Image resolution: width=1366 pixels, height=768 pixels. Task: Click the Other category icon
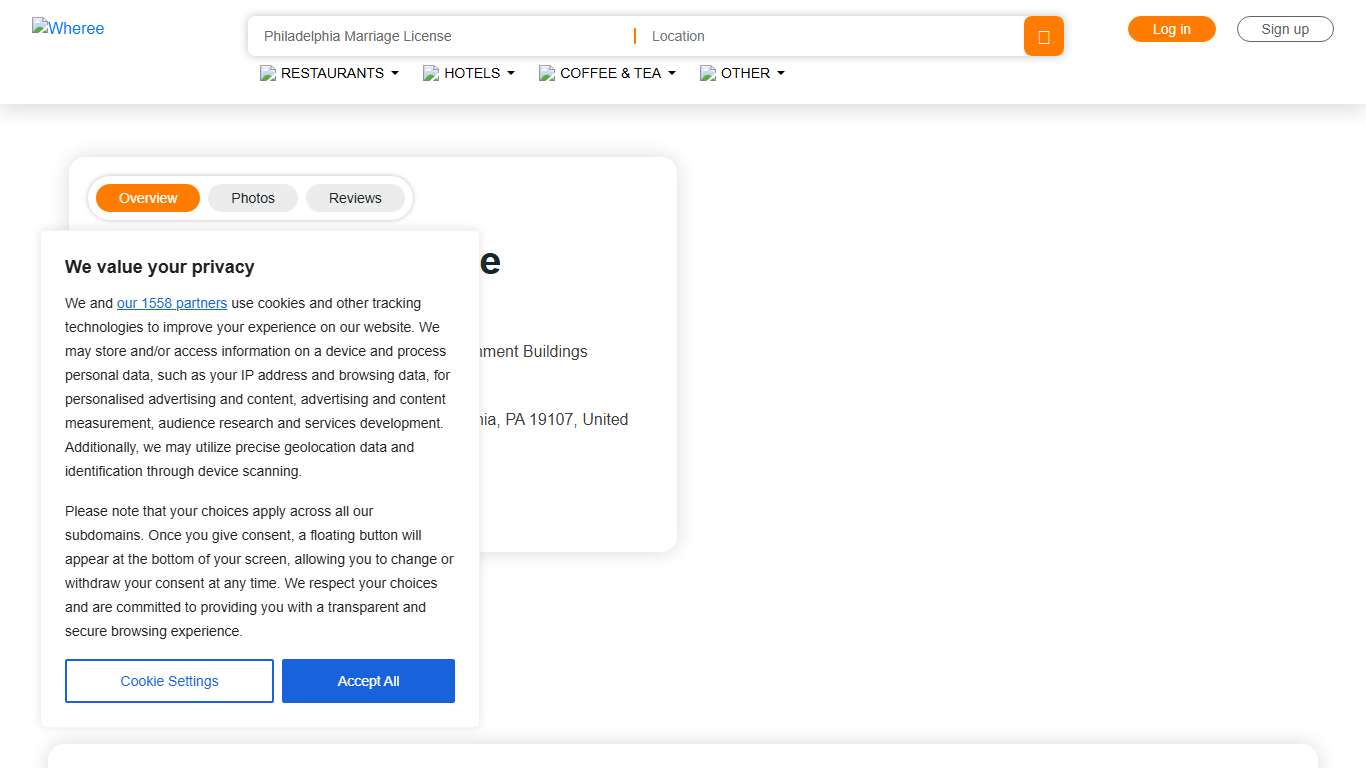coord(708,73)
